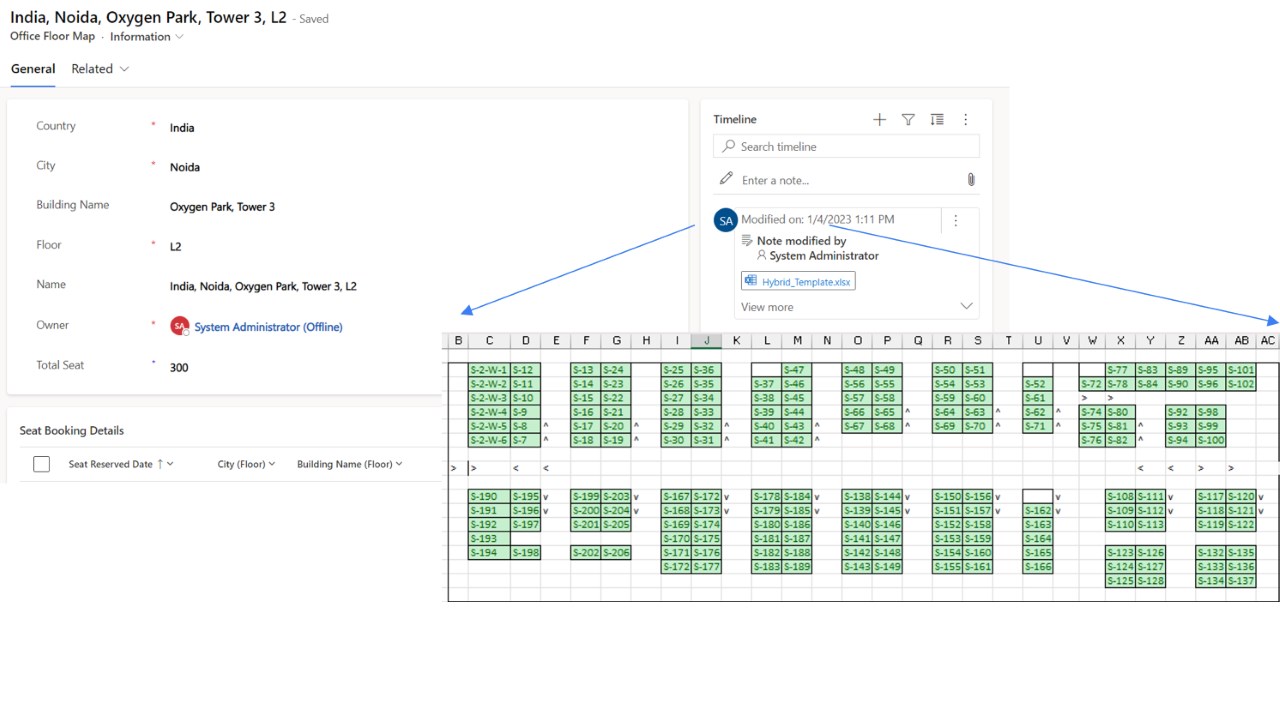Click the timeline sort/list view icon
The image size is (1280, 720).
pos(937,120)
